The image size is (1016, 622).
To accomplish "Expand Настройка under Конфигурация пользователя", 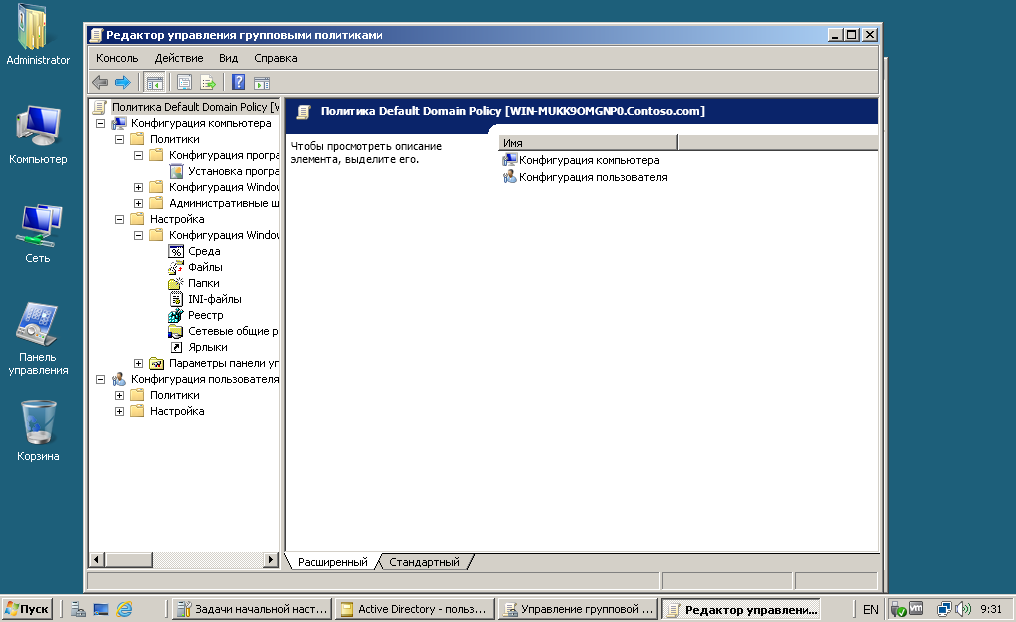I will coord(119,411).
